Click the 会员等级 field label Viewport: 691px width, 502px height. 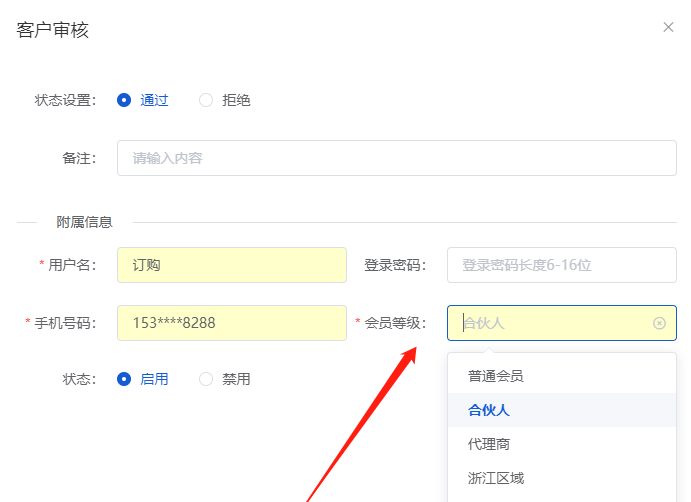tap(395, 323)
